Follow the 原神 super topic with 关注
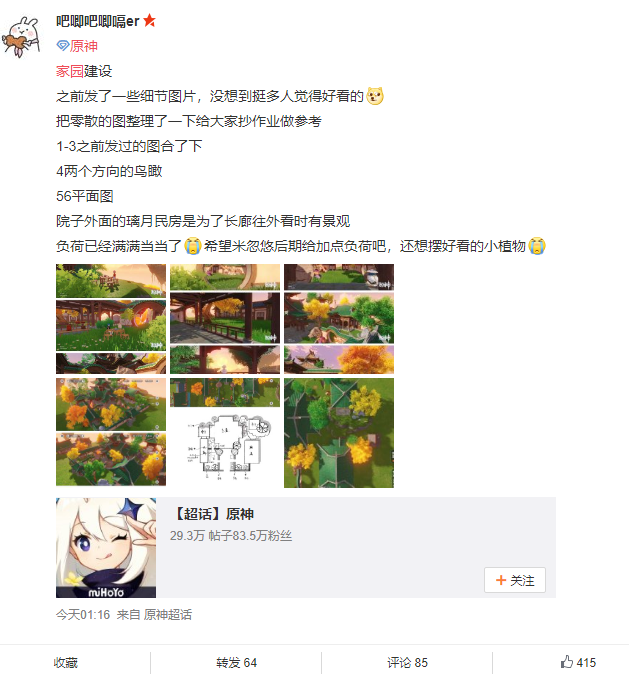This screenshot has width=629, height=680. point(515,580)
